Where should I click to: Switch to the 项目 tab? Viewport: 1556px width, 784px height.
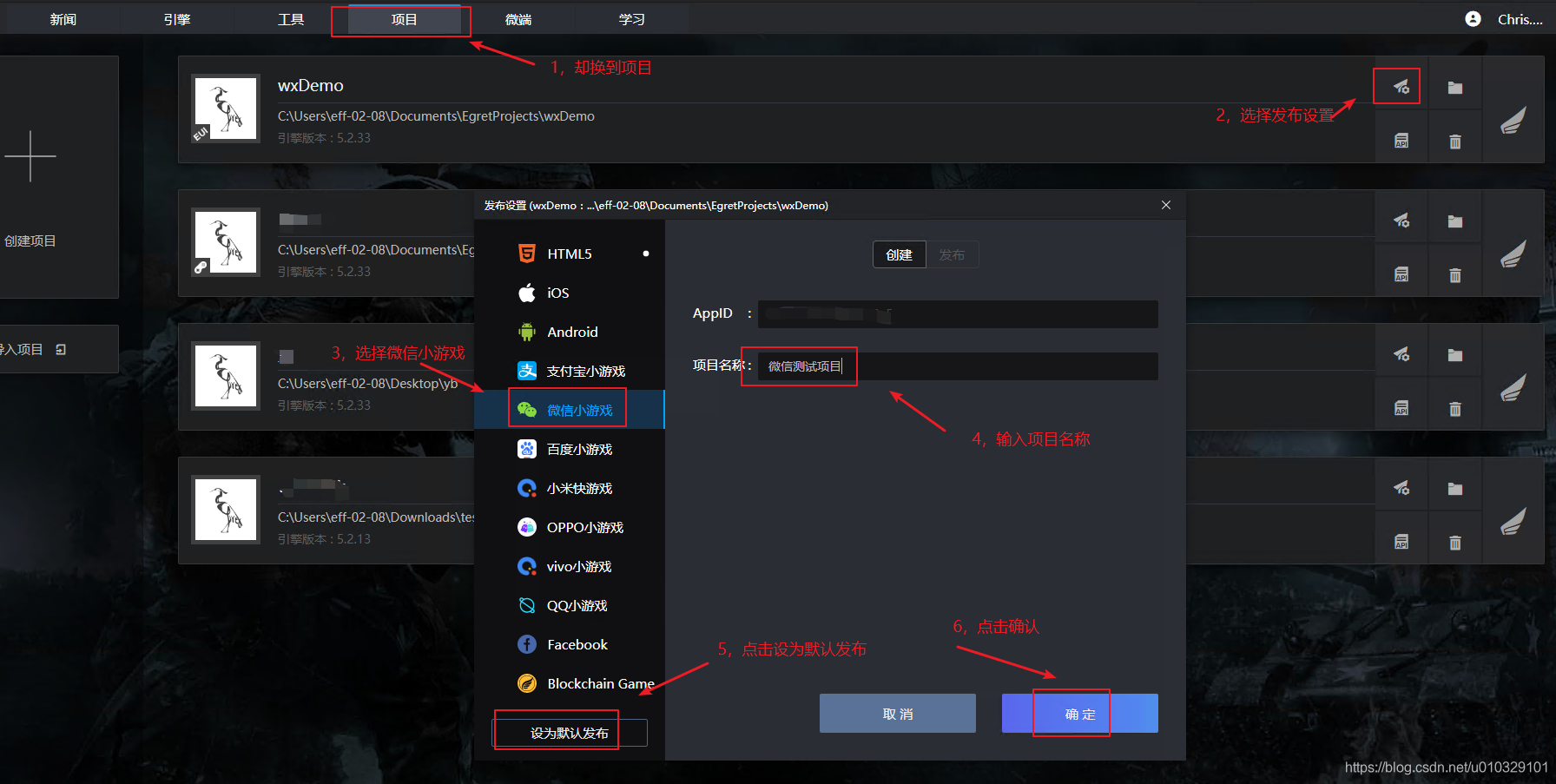(x=405, y=19)
